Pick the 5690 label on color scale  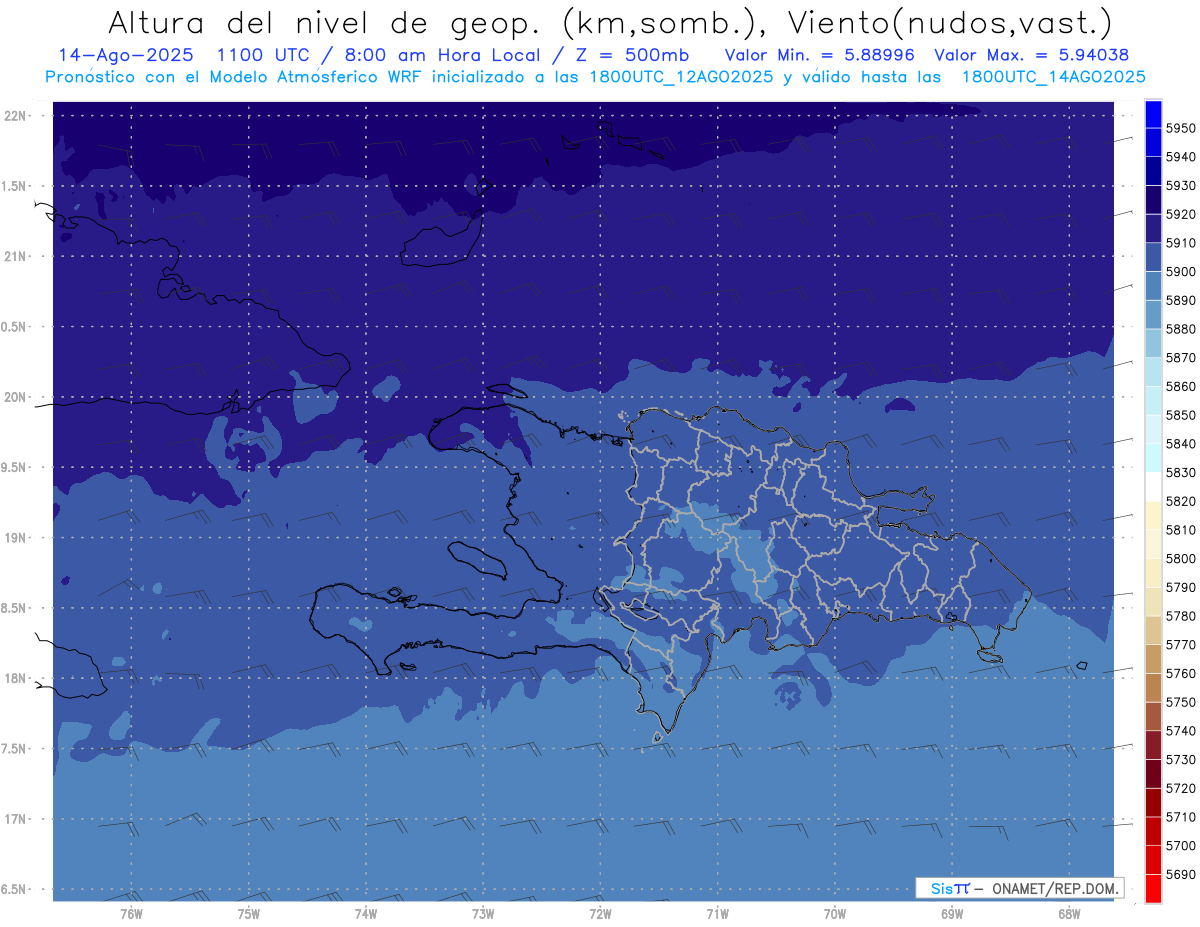click(x=1180, y=874)
